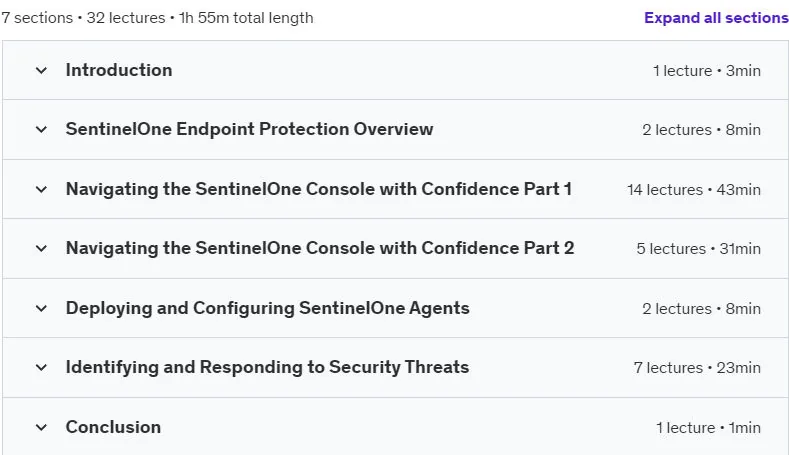The image size is (789, 455).
Task: Click the 7 sections course summary text
Action: tap(157, 18)
